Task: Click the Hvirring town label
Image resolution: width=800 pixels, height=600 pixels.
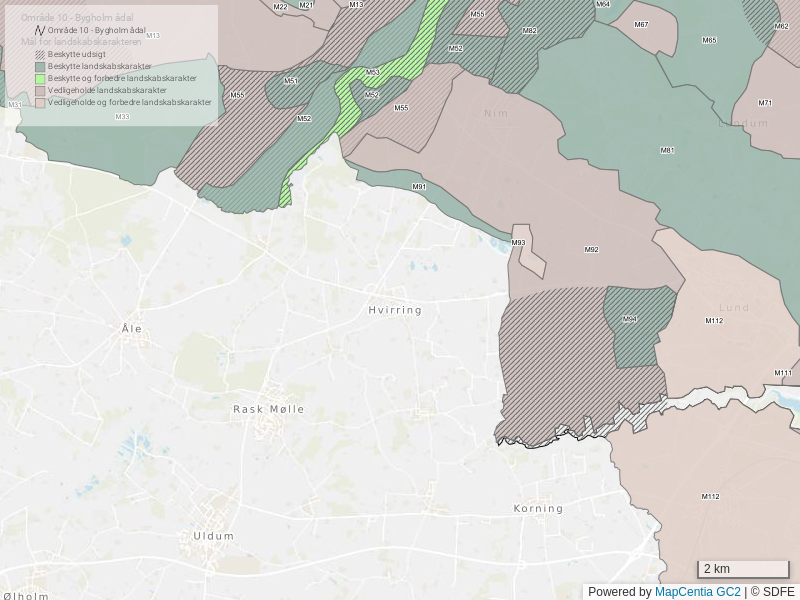Action: pyautogui.click(x=395, y=310)
